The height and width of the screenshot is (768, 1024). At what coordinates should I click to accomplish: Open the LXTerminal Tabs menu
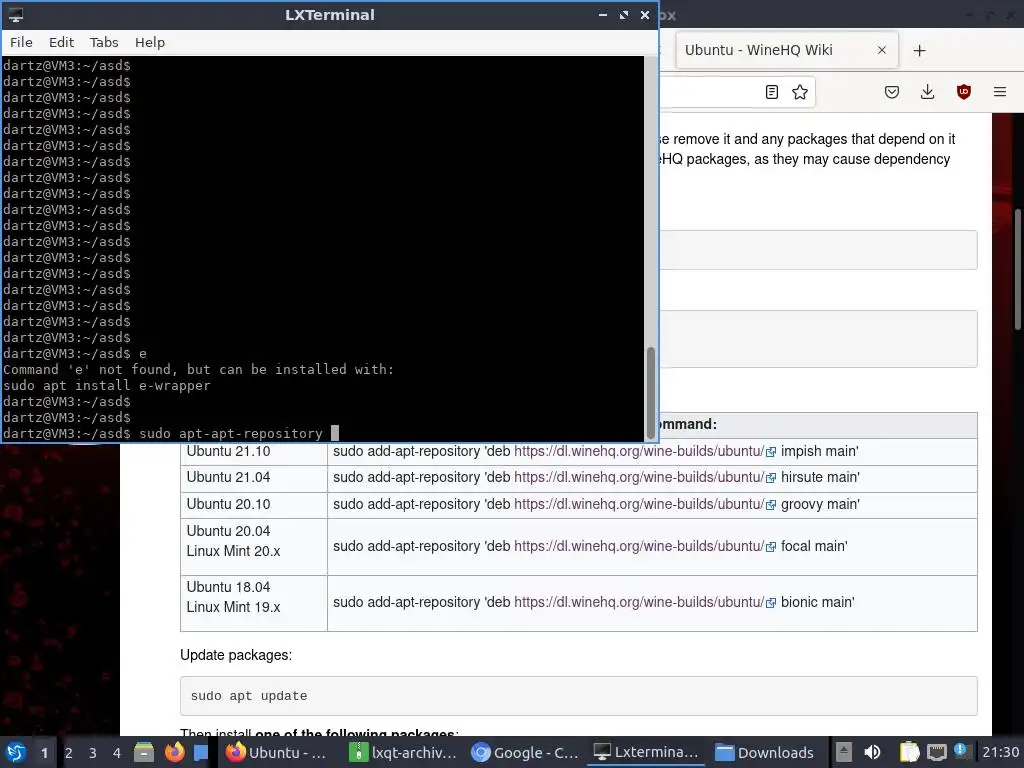(x=104, y=42)
